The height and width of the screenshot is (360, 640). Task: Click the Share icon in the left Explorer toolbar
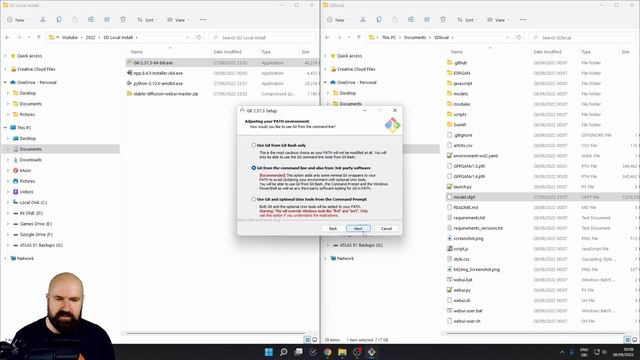pyautogui.click(x=107, y=20)
